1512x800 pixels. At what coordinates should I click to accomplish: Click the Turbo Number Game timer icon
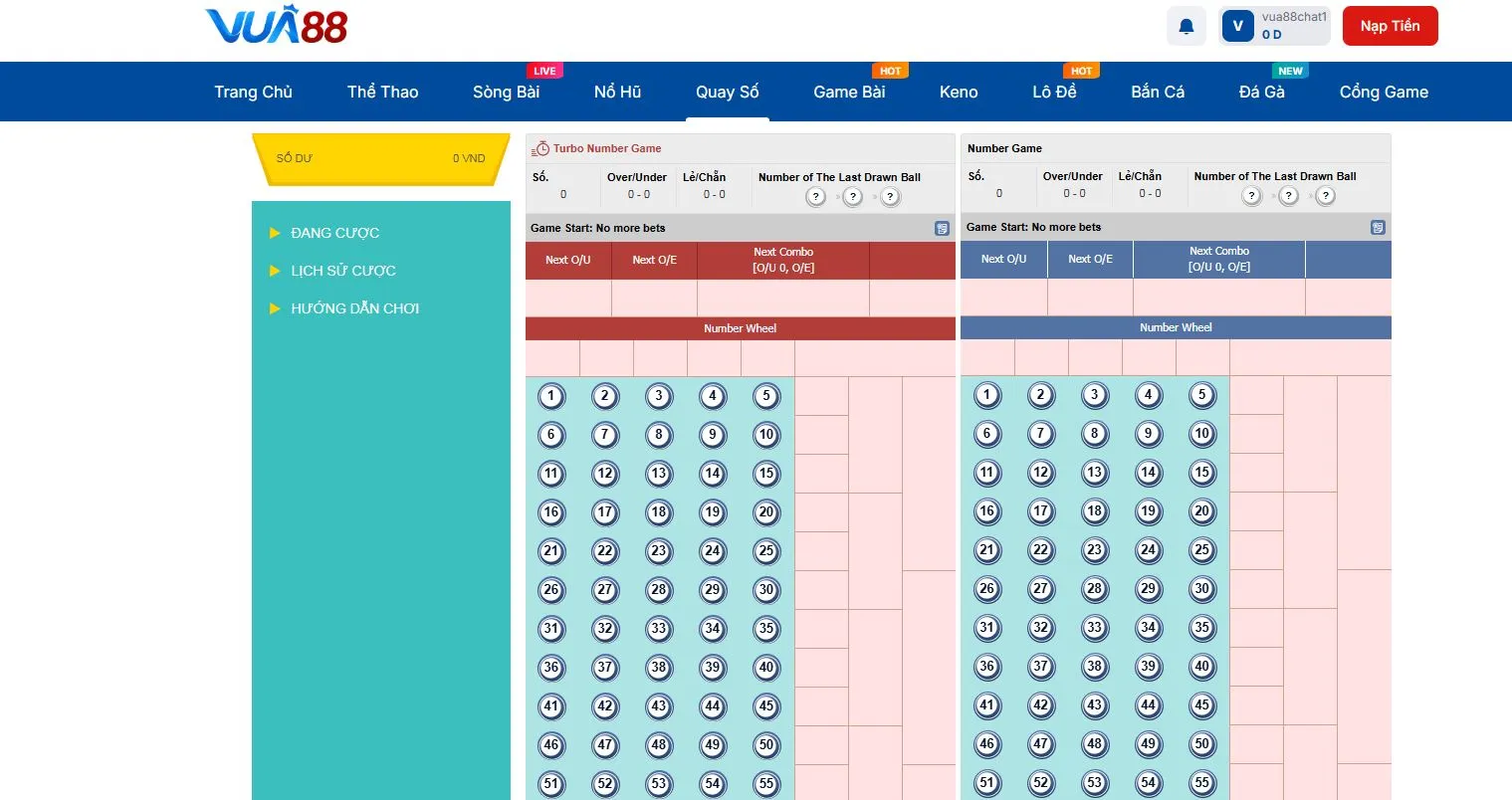pos(541,148)
